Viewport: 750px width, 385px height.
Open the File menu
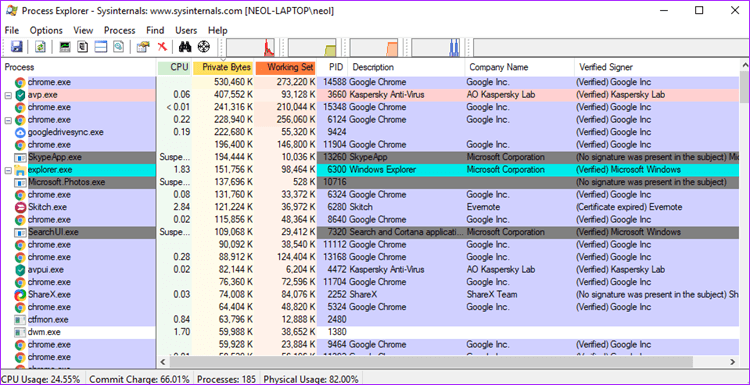pyautogui.click(x=12, y=30)
